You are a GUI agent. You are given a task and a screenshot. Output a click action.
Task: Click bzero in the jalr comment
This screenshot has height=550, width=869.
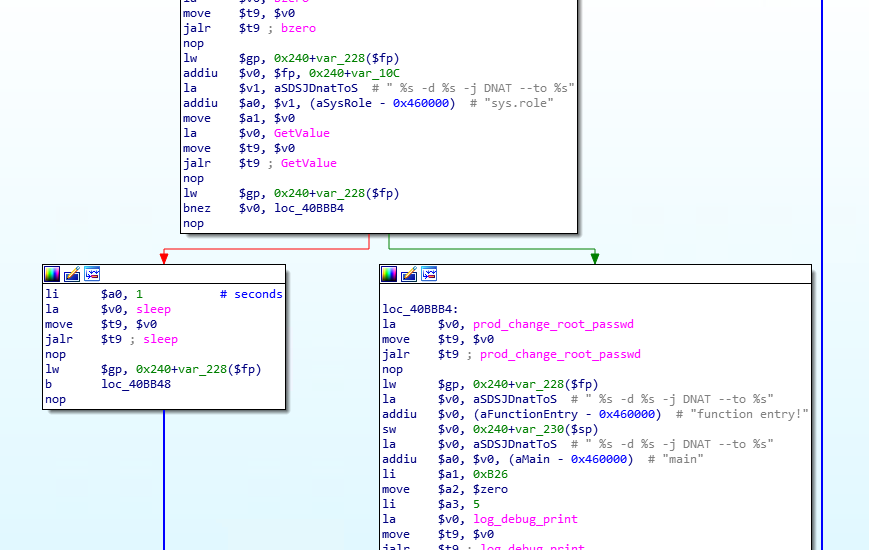point(298,28)
